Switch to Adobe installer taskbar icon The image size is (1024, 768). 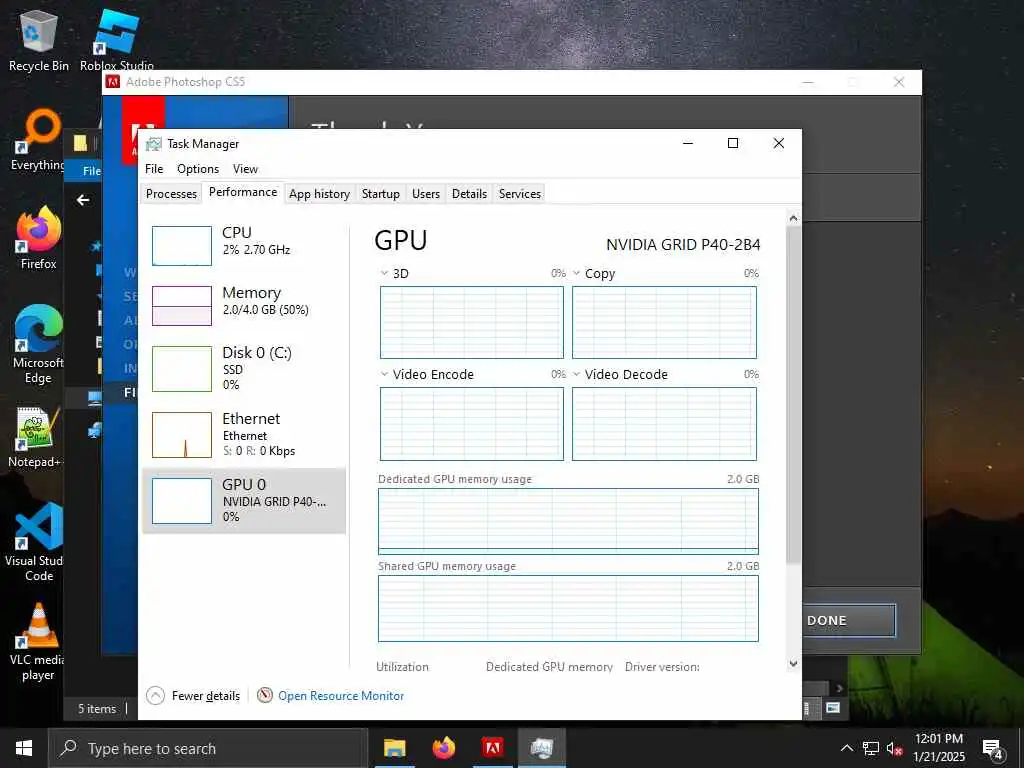pyautogui.click(x=492, y=748)
